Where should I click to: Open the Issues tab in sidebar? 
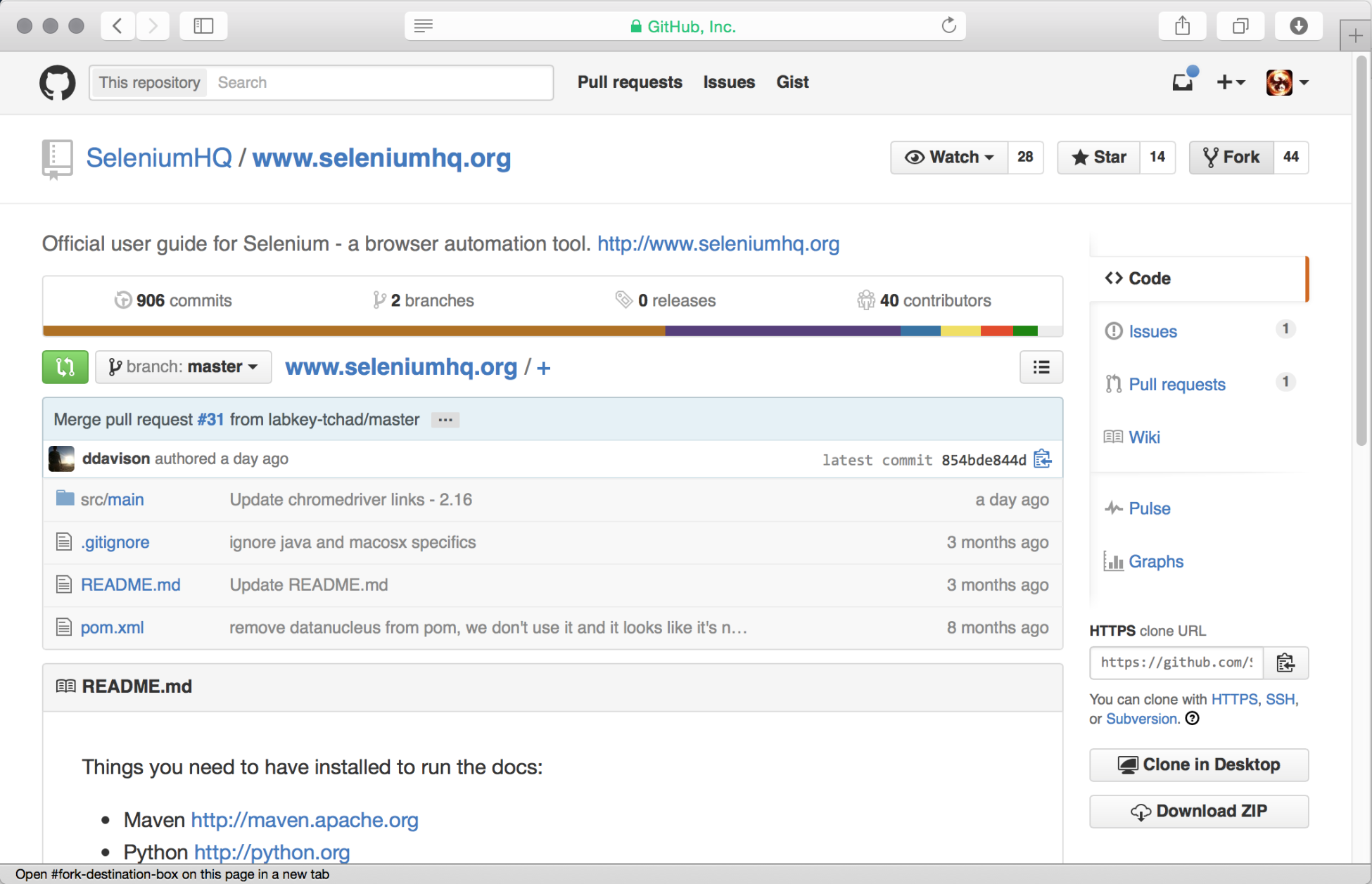[x=1198, y=331]
